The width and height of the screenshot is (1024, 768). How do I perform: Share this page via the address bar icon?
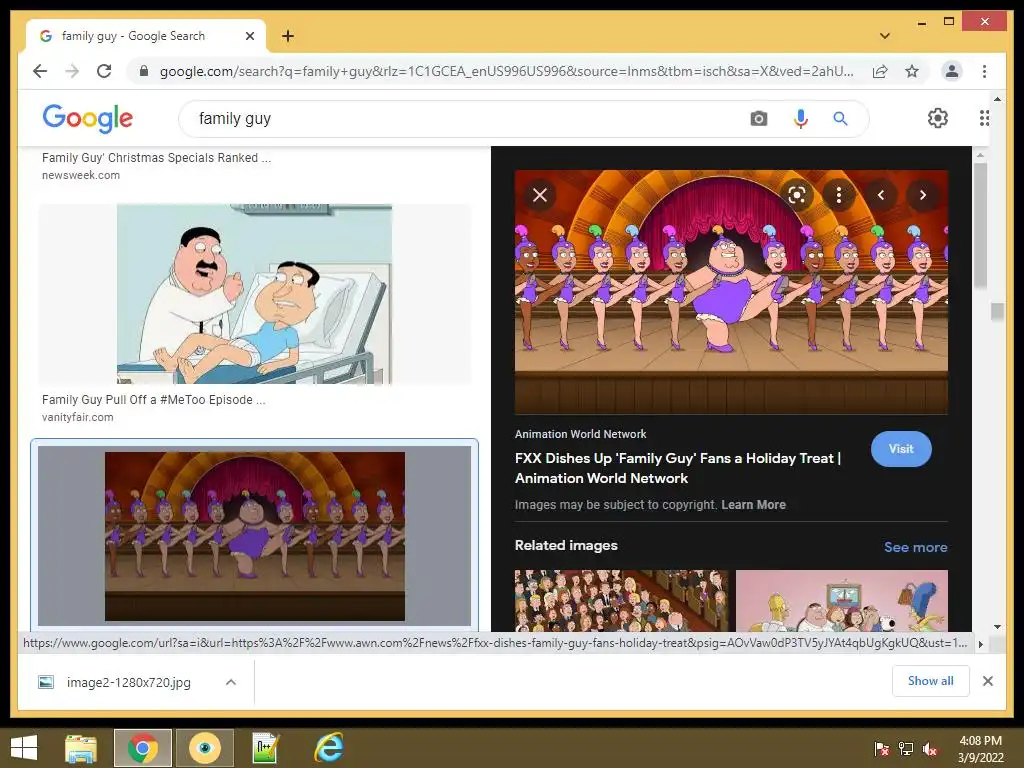[x=880, y=71]
